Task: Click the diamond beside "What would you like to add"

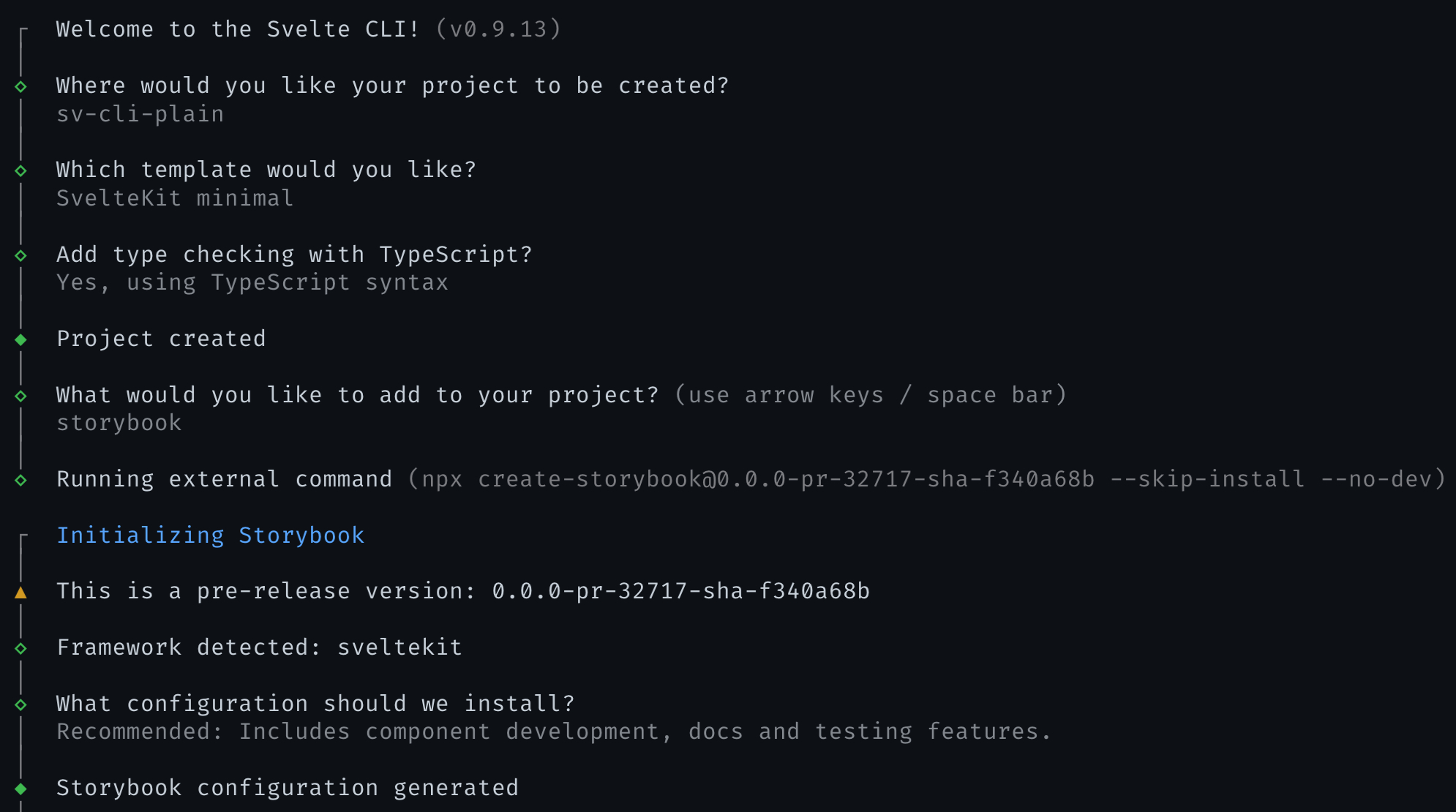Action: (x=21, y=396)
